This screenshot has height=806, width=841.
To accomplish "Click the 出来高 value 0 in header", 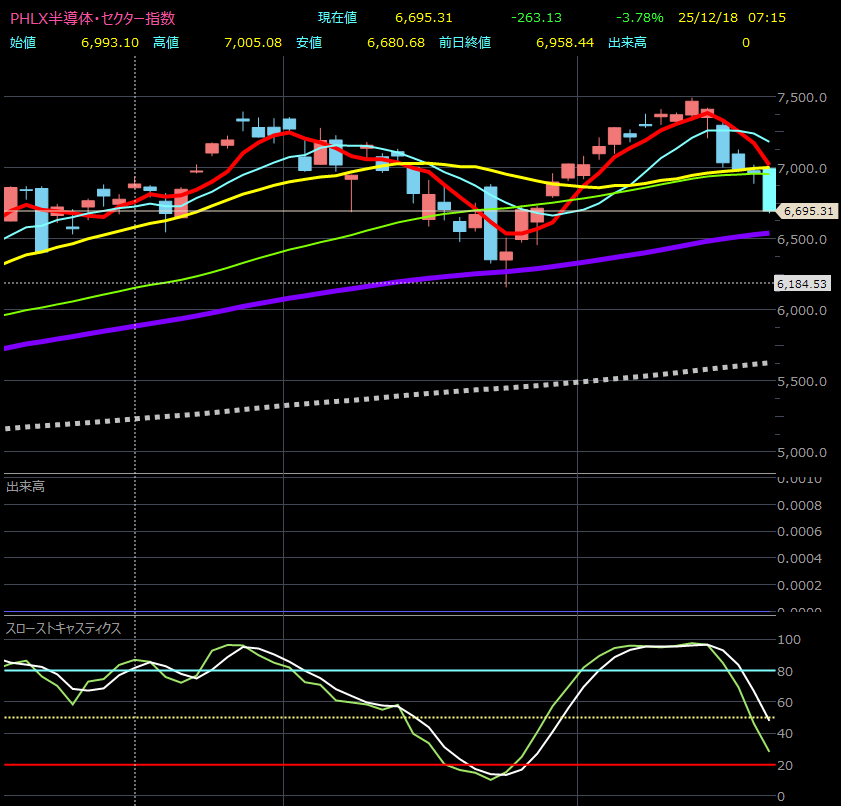I will tap(745, 42).
